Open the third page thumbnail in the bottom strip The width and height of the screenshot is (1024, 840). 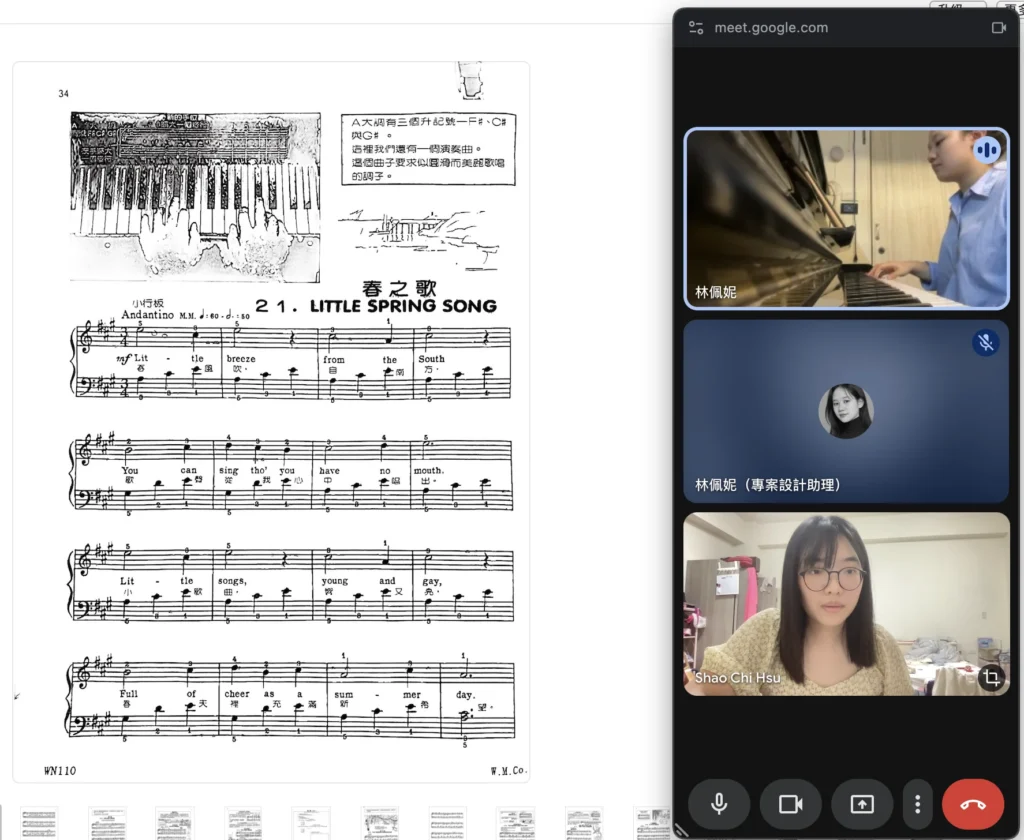pyautogui.click(x=175, y=823)
